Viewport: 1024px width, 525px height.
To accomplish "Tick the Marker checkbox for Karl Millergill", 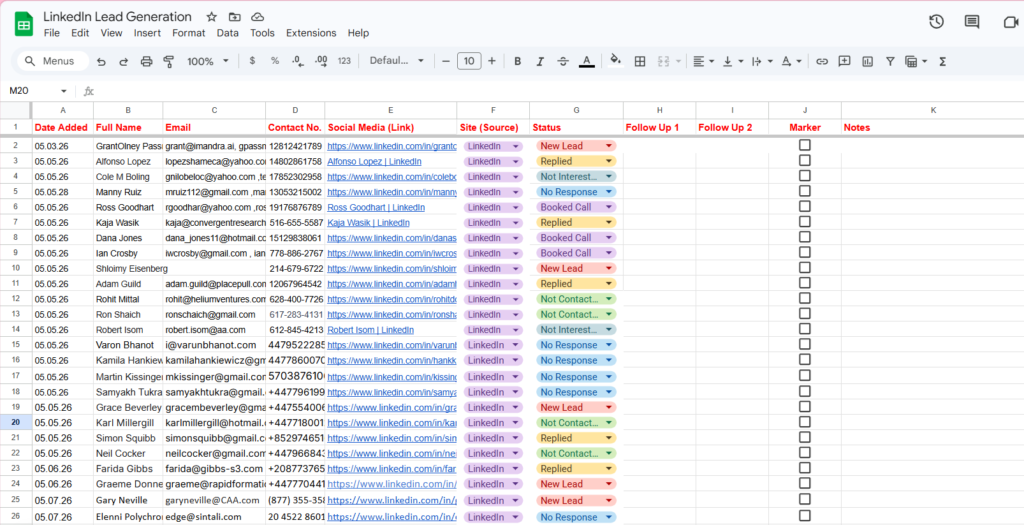I will pos(805,422).
